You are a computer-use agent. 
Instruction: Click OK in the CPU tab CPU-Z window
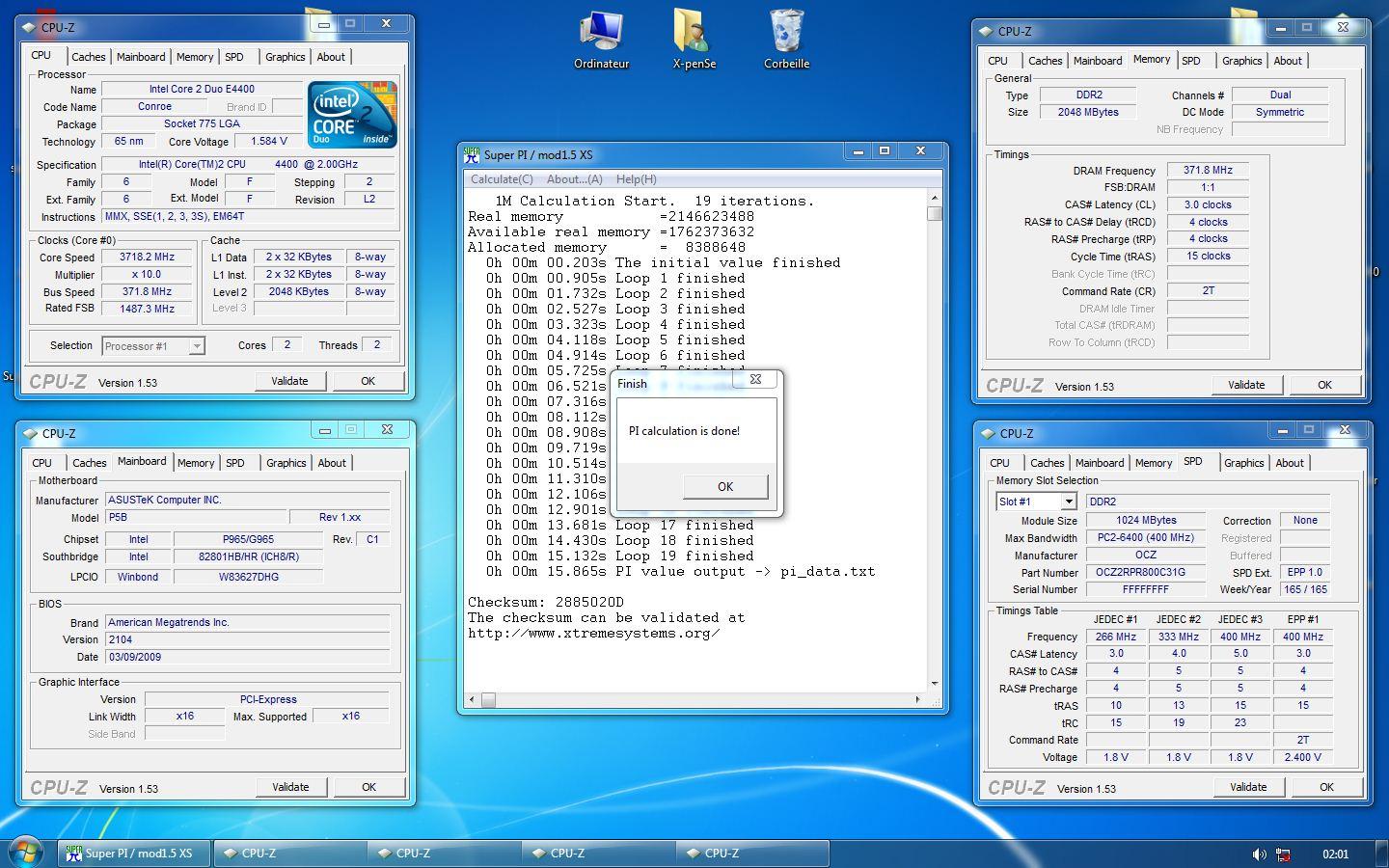(x=368, y=381)
